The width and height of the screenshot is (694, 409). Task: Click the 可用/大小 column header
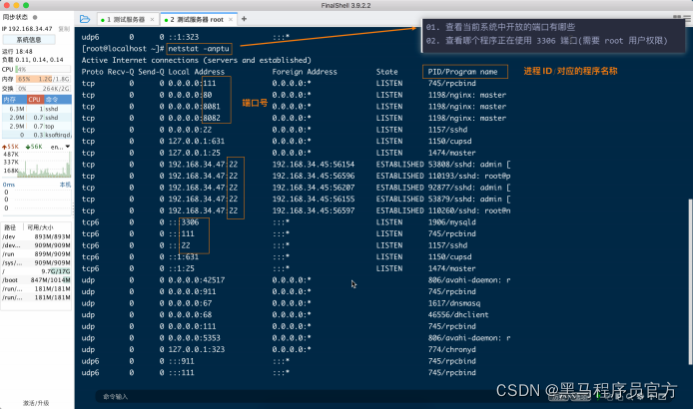(x=41, y=228)
